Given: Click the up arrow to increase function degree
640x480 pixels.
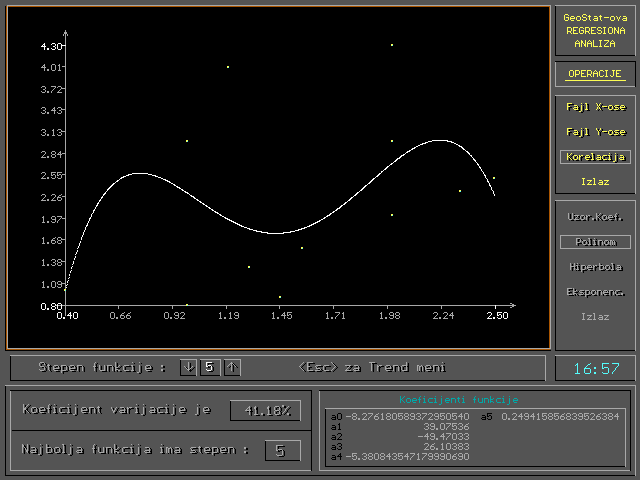Looking at the screenshot, I should coord(232,367).
